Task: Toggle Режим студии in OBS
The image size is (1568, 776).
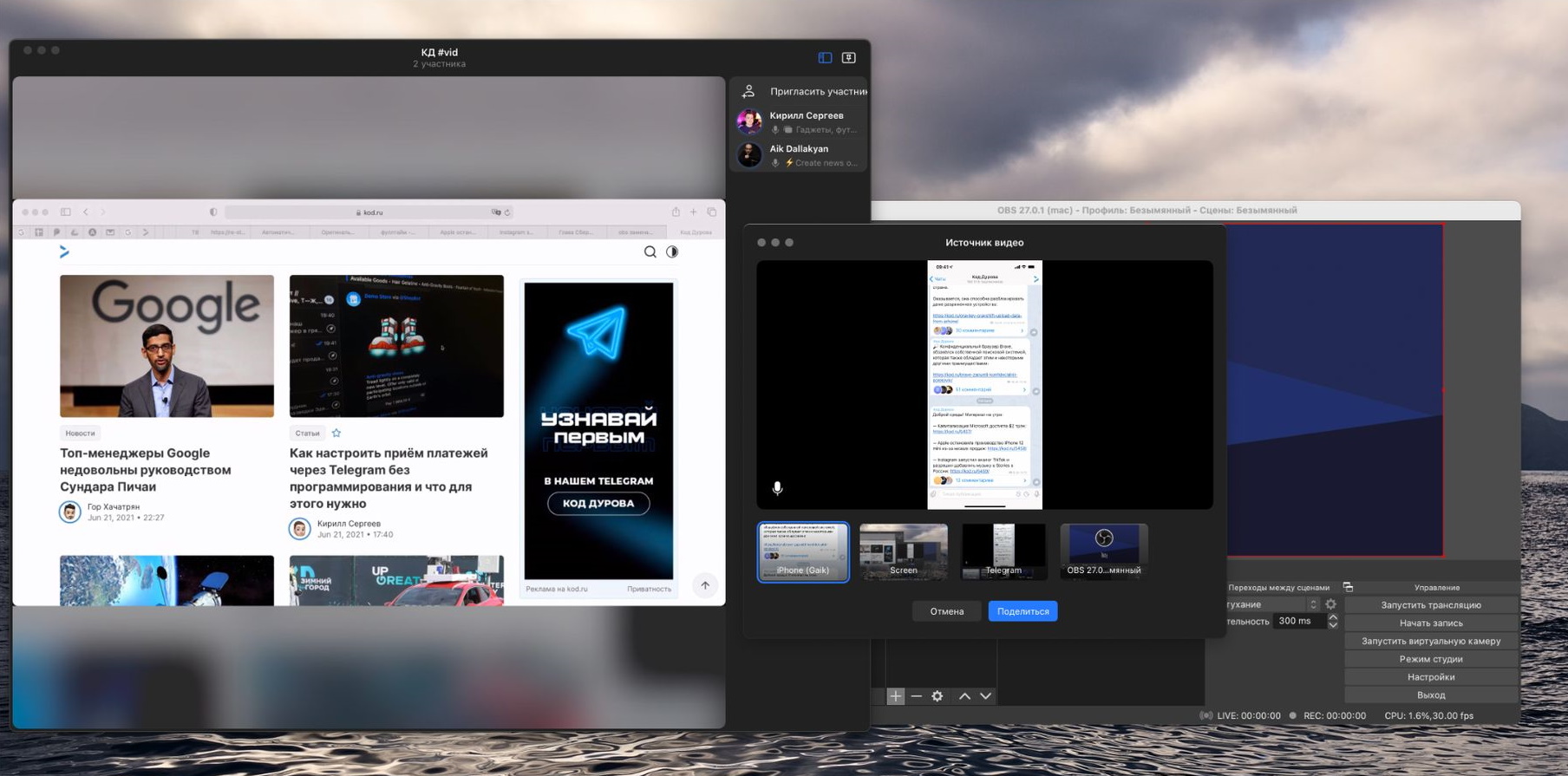Action: pyautogui.click(x=1430, y=659)
